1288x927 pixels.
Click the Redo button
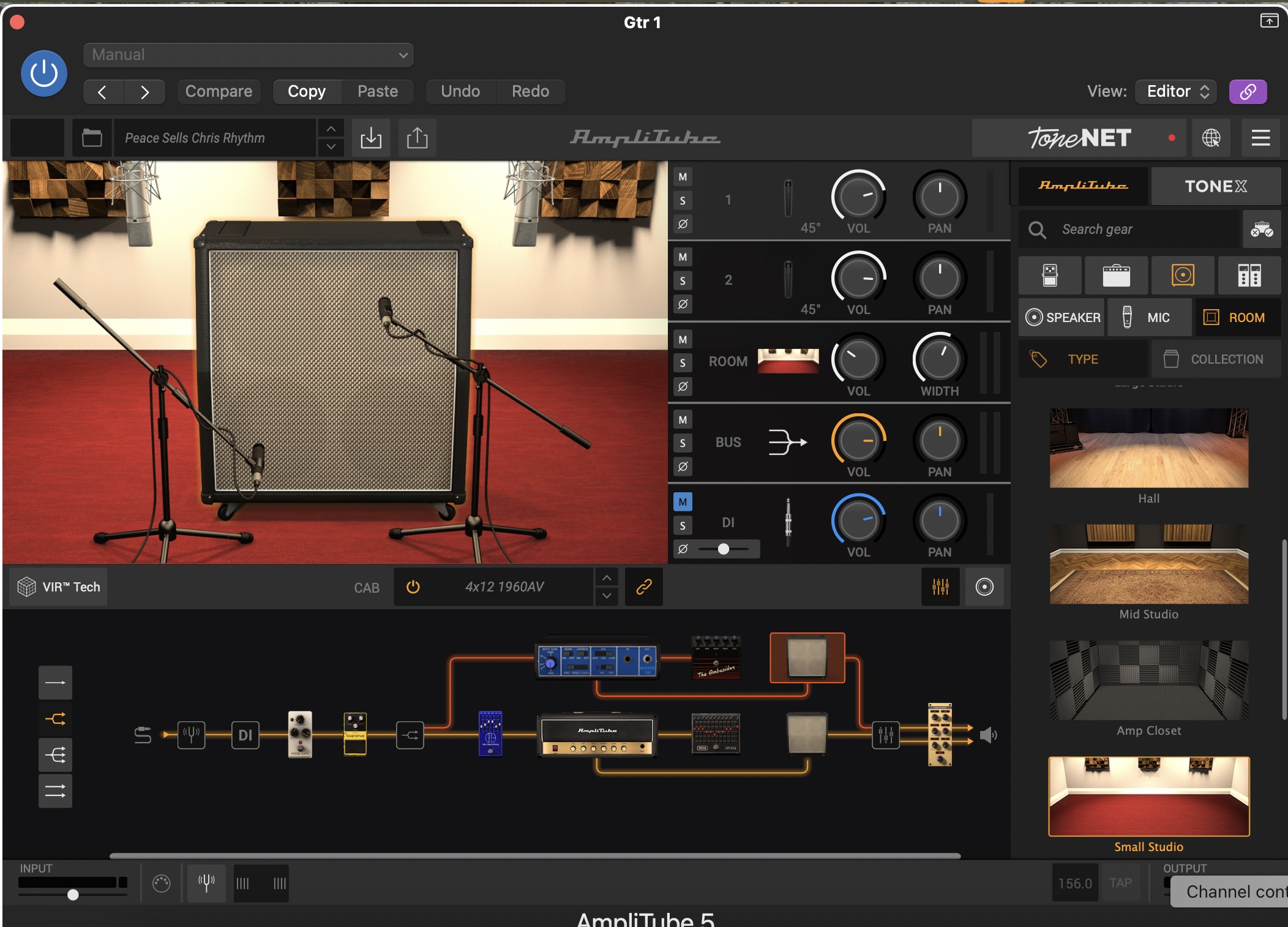point(530,91)
